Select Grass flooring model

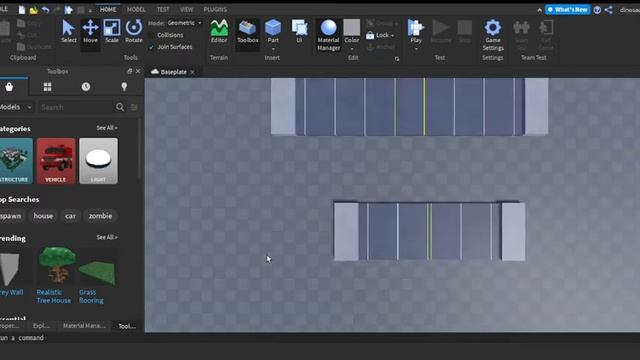(97, 276)
